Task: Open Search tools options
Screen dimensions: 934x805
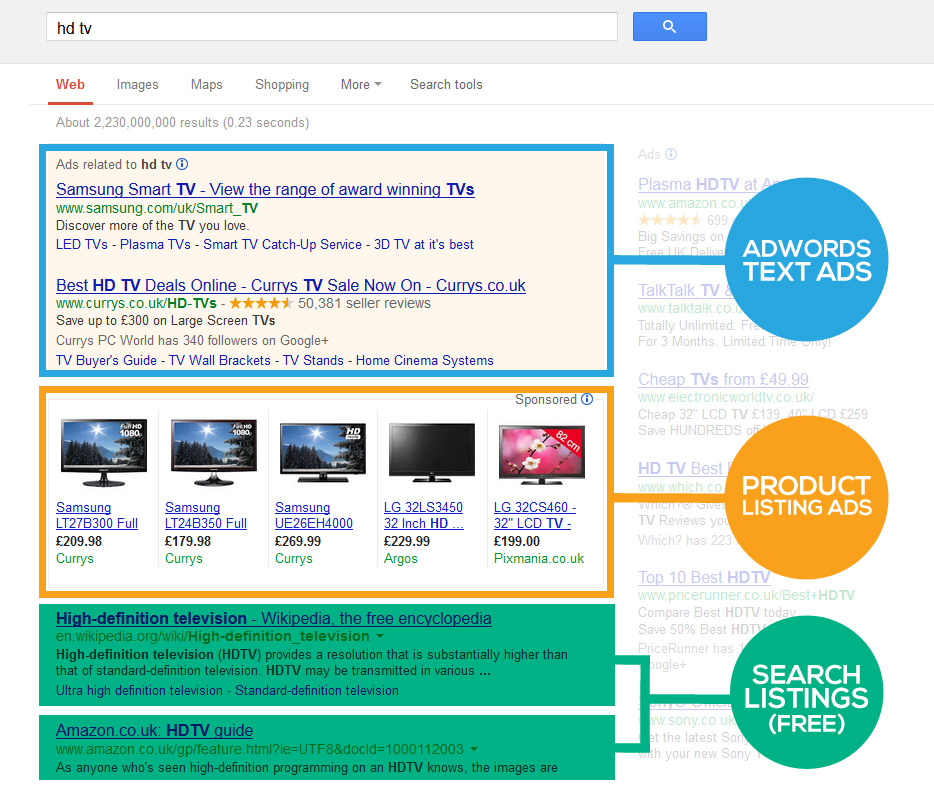Action: click(x=446, y=85)
